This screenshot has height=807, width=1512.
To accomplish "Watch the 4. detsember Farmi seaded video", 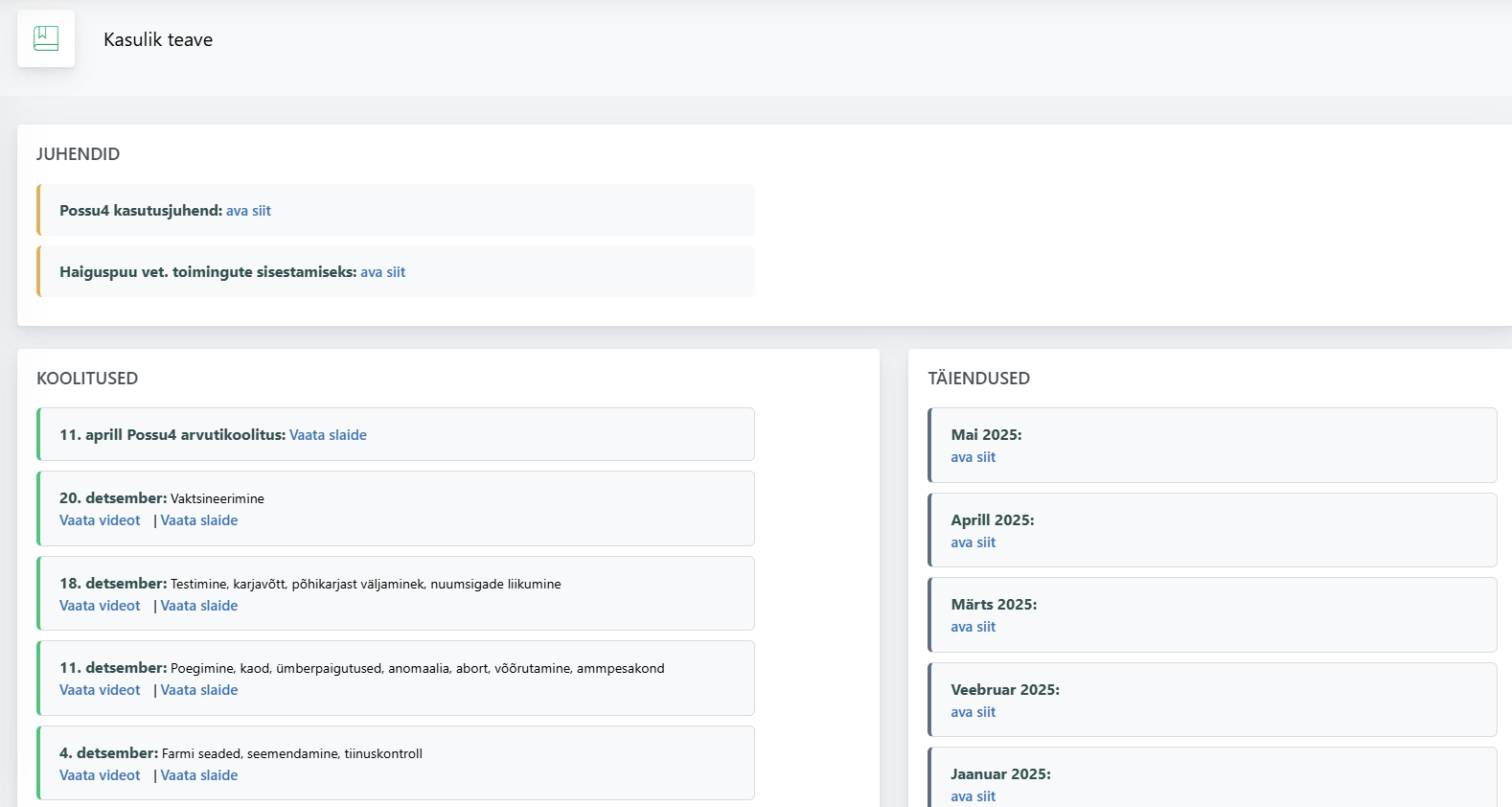I will tap(100, 775).
